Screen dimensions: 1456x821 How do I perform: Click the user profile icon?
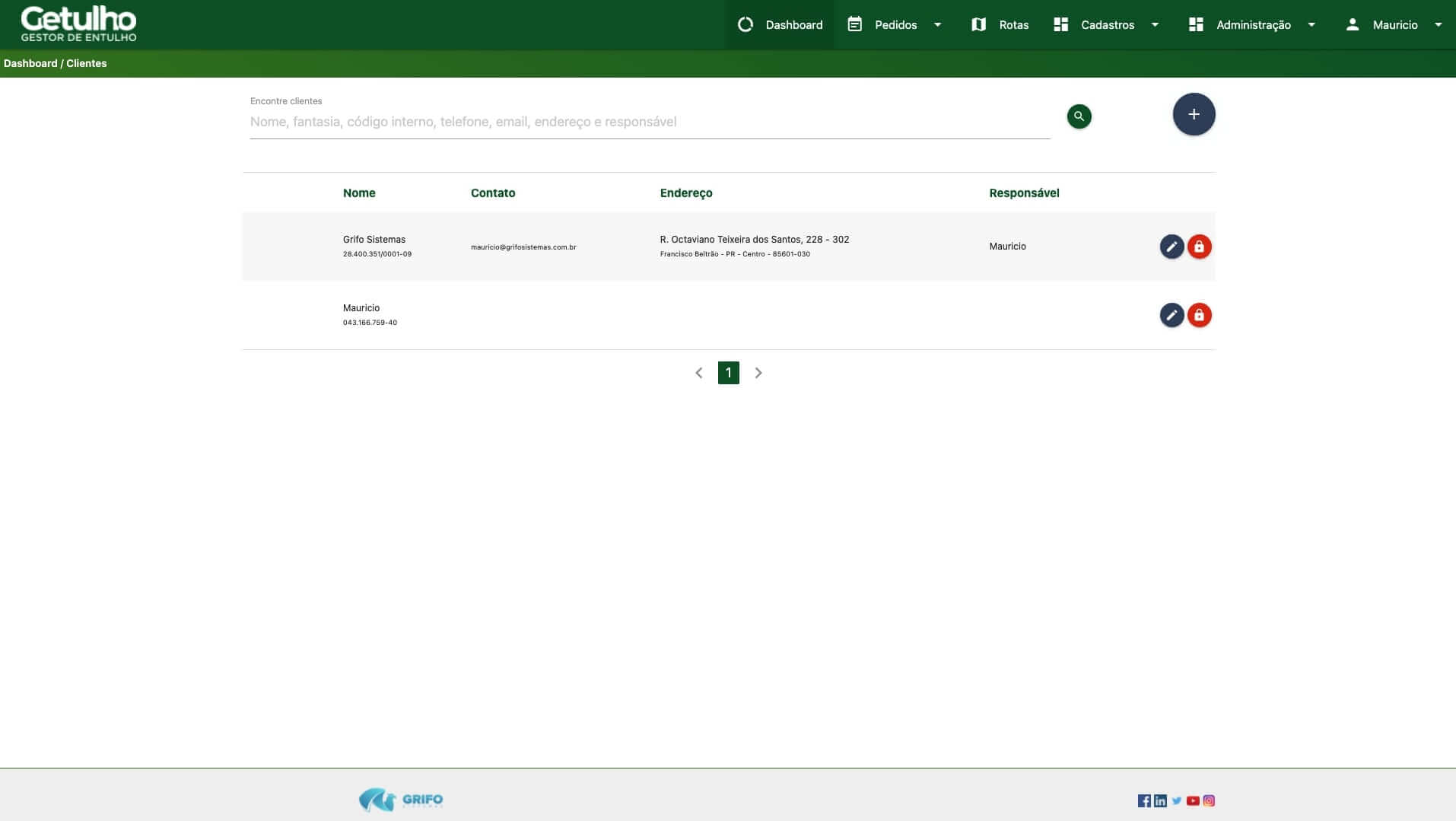click(1353, 24)
